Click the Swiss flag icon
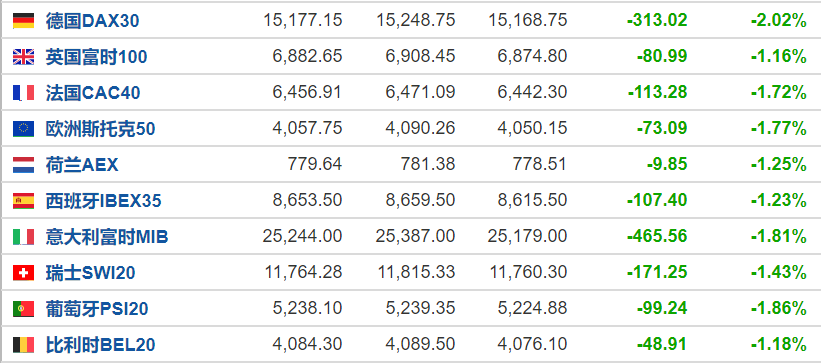The height and width of the screenshot is (363, 821). click(x=24, y=272)
